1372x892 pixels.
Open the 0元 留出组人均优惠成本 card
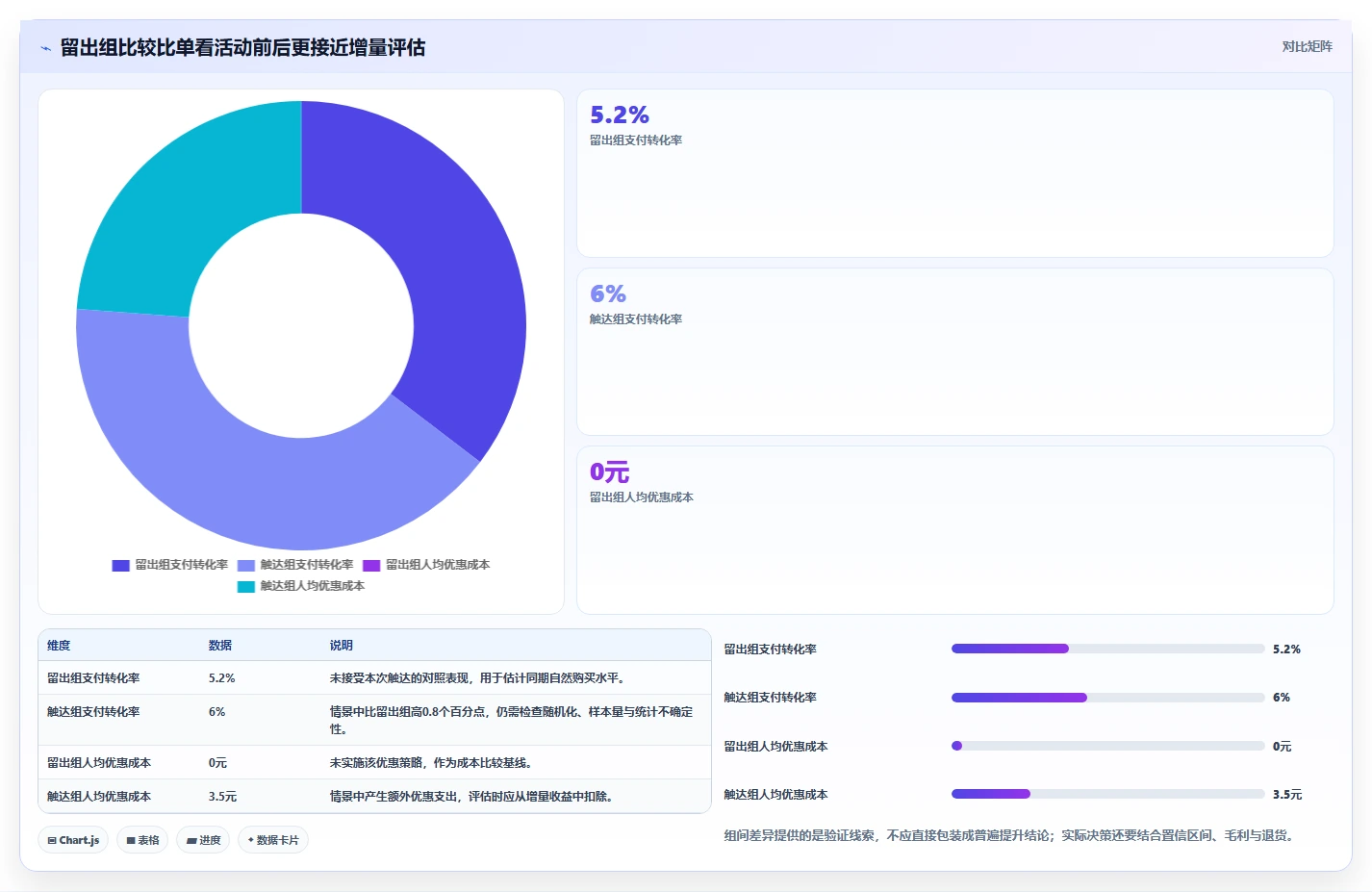coord(954,530)
